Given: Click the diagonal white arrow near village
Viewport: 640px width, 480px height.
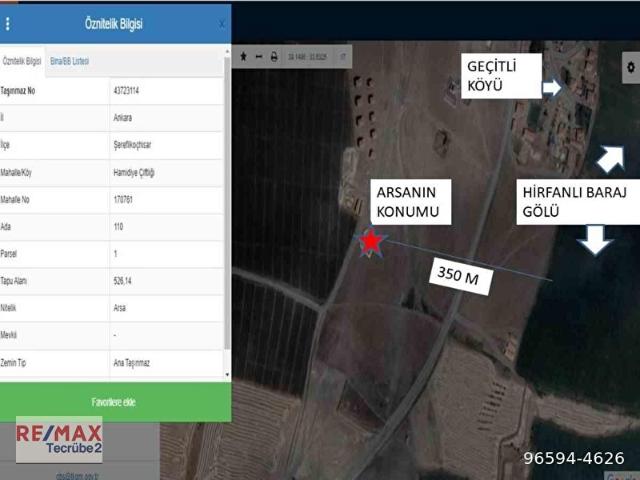Looking at the screenshot, I should point(610,158).
